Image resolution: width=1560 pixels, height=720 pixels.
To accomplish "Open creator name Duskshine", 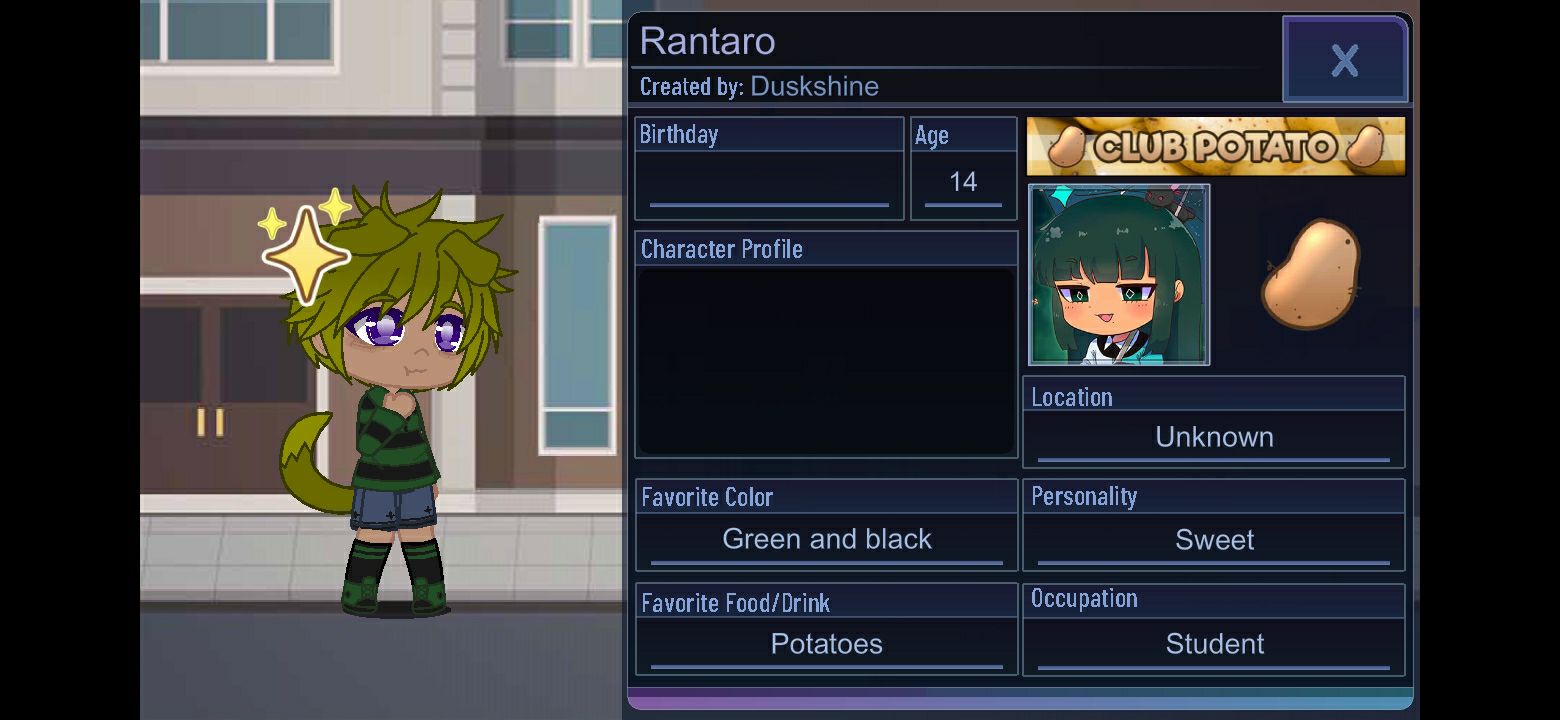I will pyautogui.click(x=814, y=86).
